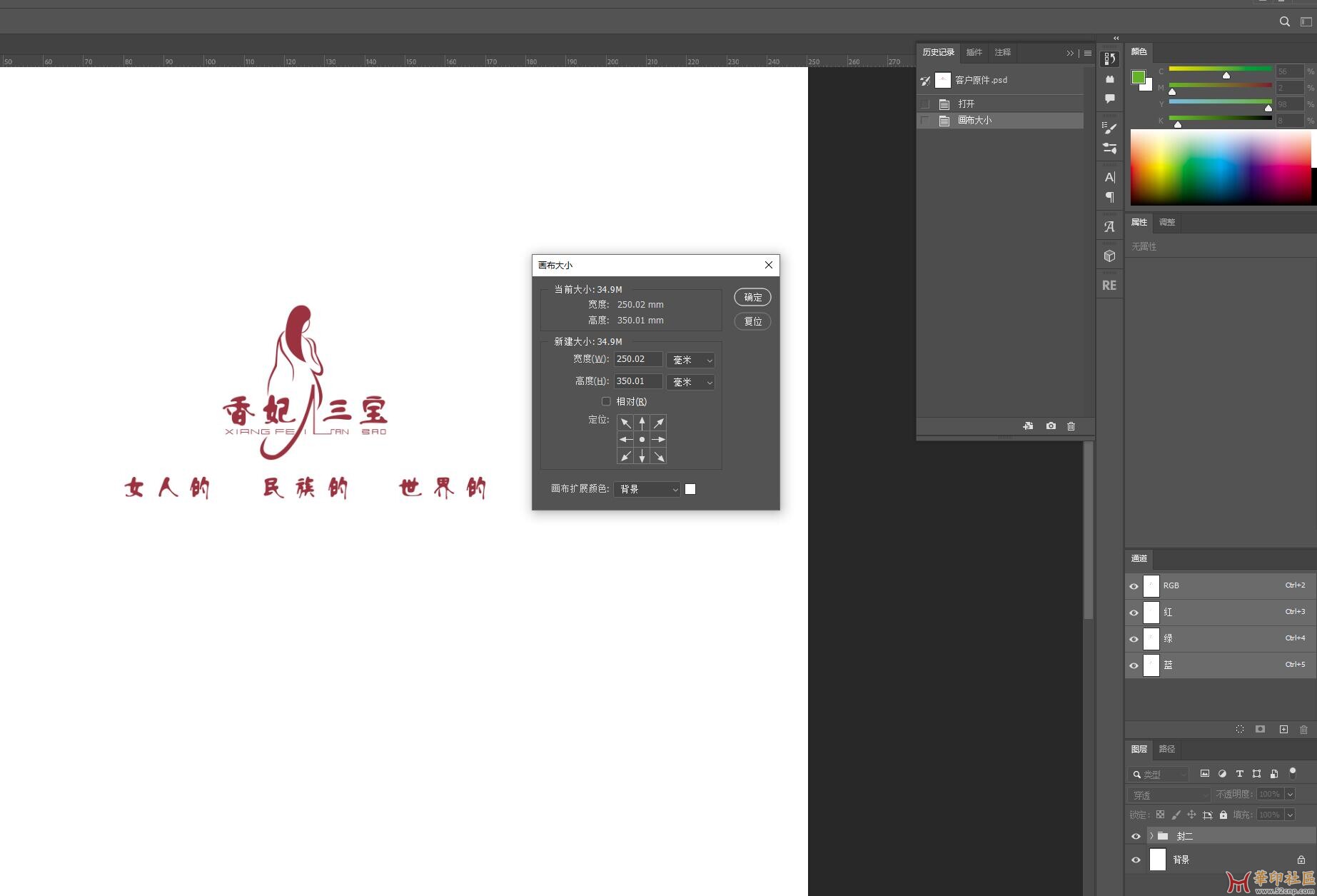Screen dimensions: 1317x896
Task: Lock image pixels brush icon
Action: coord(1176,815)
